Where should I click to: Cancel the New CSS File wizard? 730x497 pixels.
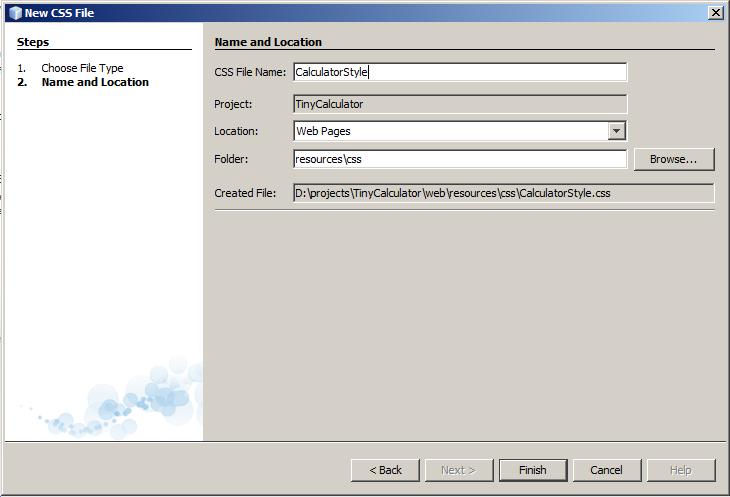(606, 470)
